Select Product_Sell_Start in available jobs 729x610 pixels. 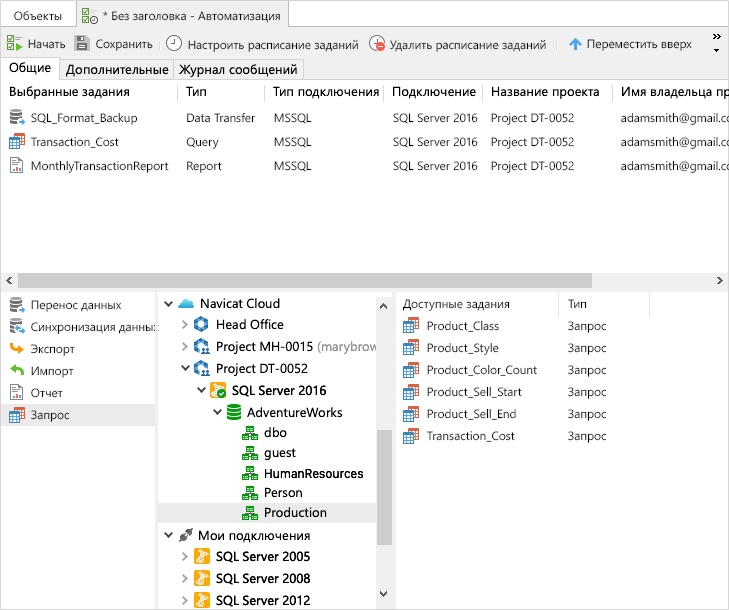[474, 392]
